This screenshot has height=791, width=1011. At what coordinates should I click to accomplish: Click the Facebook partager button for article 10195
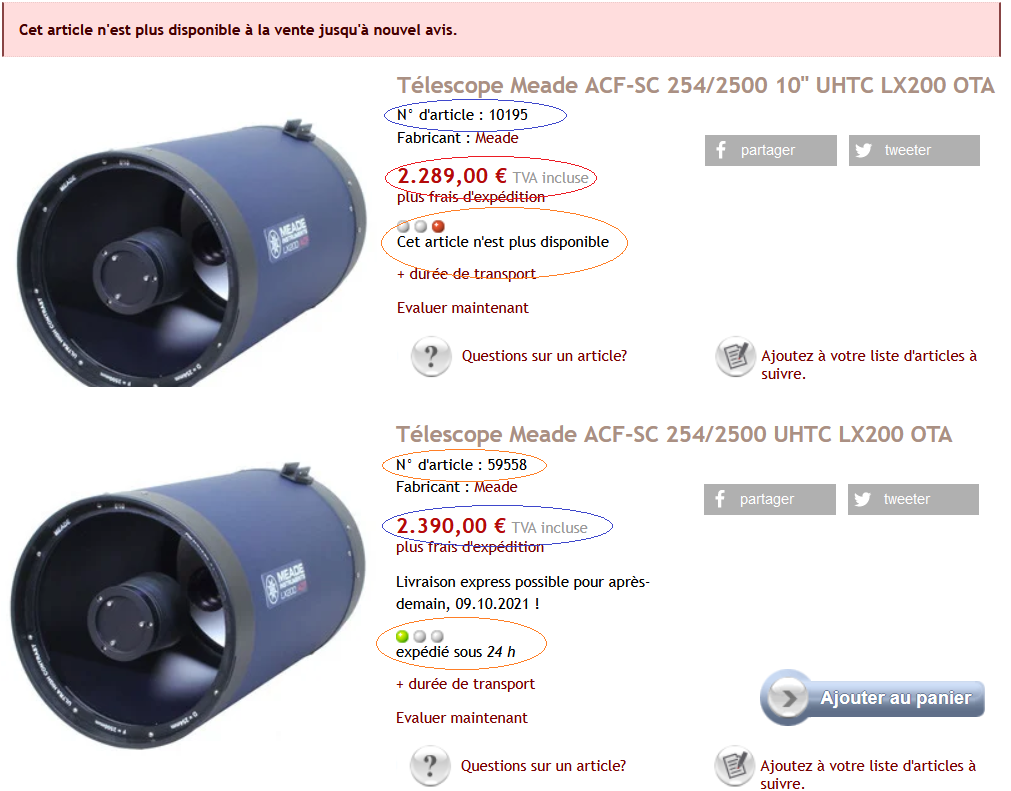(770, 150)
